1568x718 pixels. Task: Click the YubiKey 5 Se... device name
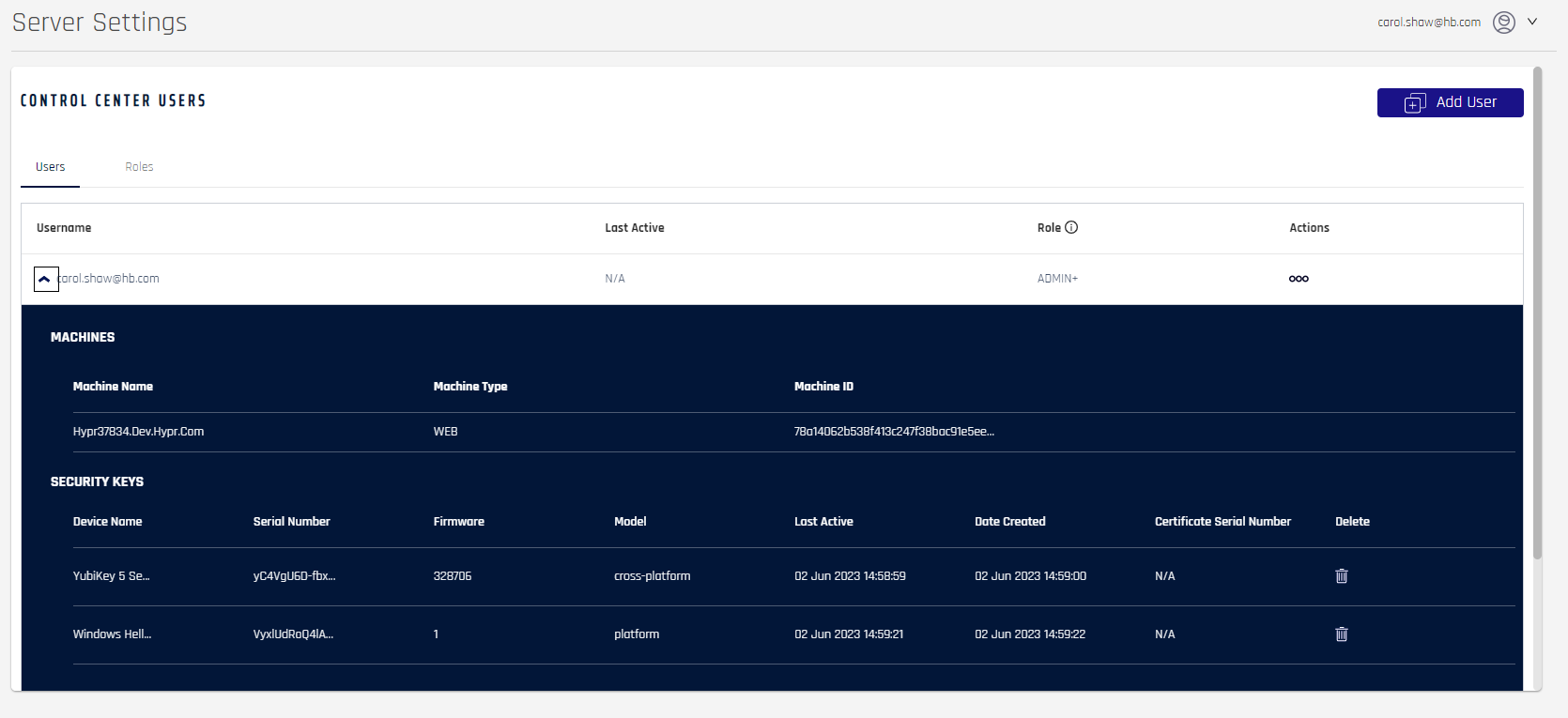pyautogui.click(x=111, y=576)
